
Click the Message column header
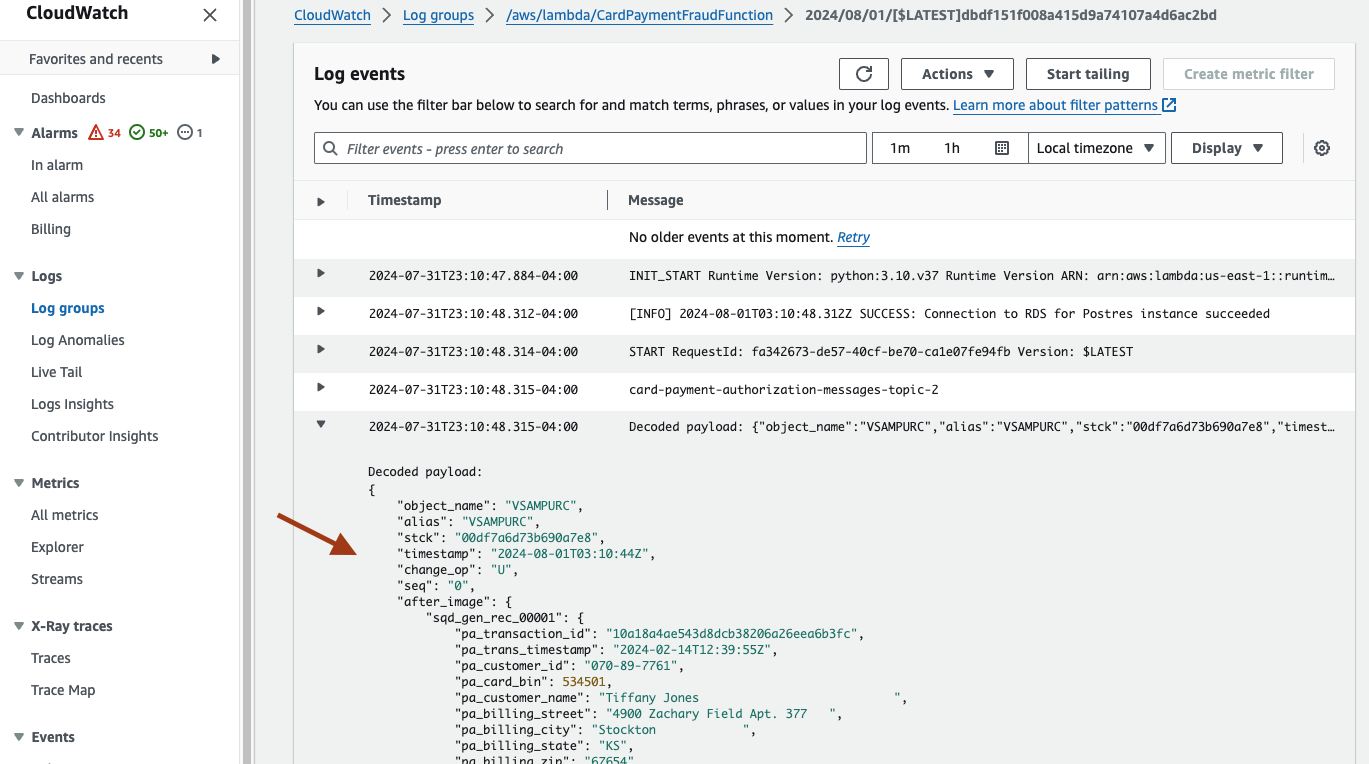[x=656, y=200]
